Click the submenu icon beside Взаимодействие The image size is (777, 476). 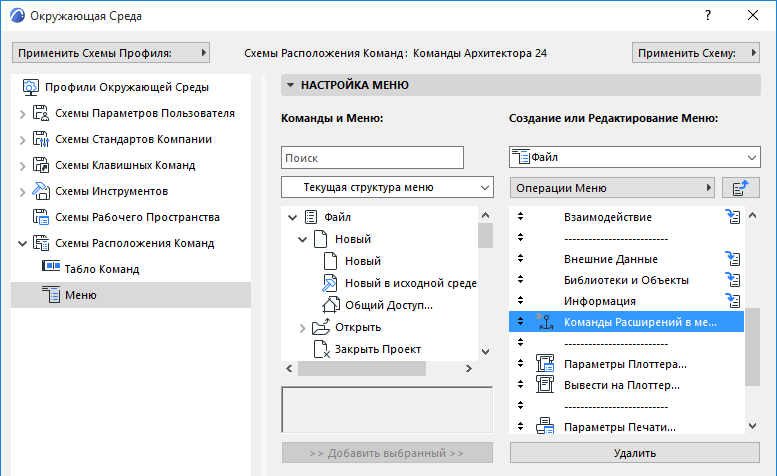[x=733, y=217]
